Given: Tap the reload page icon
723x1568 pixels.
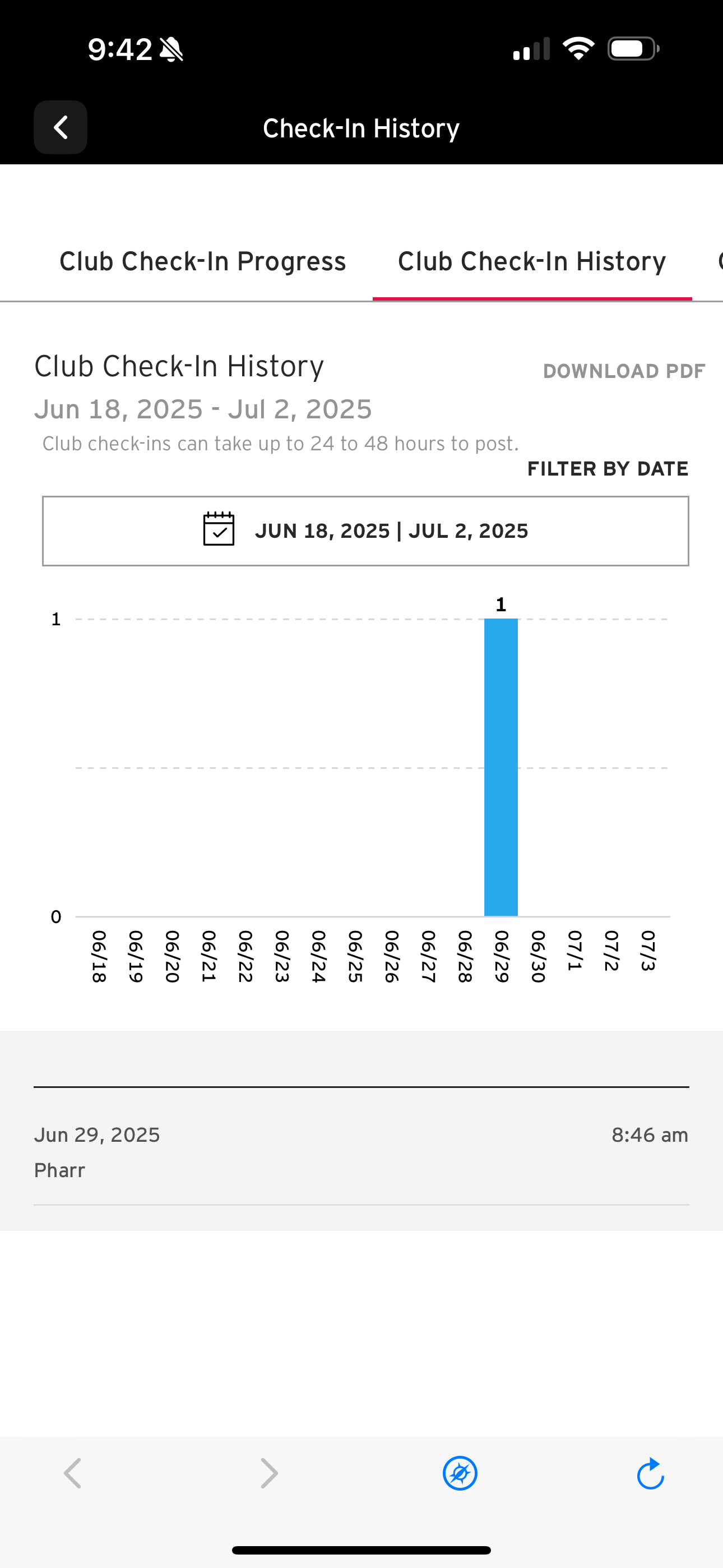Looking at the screenshot, I should (x=650, y=1473).
